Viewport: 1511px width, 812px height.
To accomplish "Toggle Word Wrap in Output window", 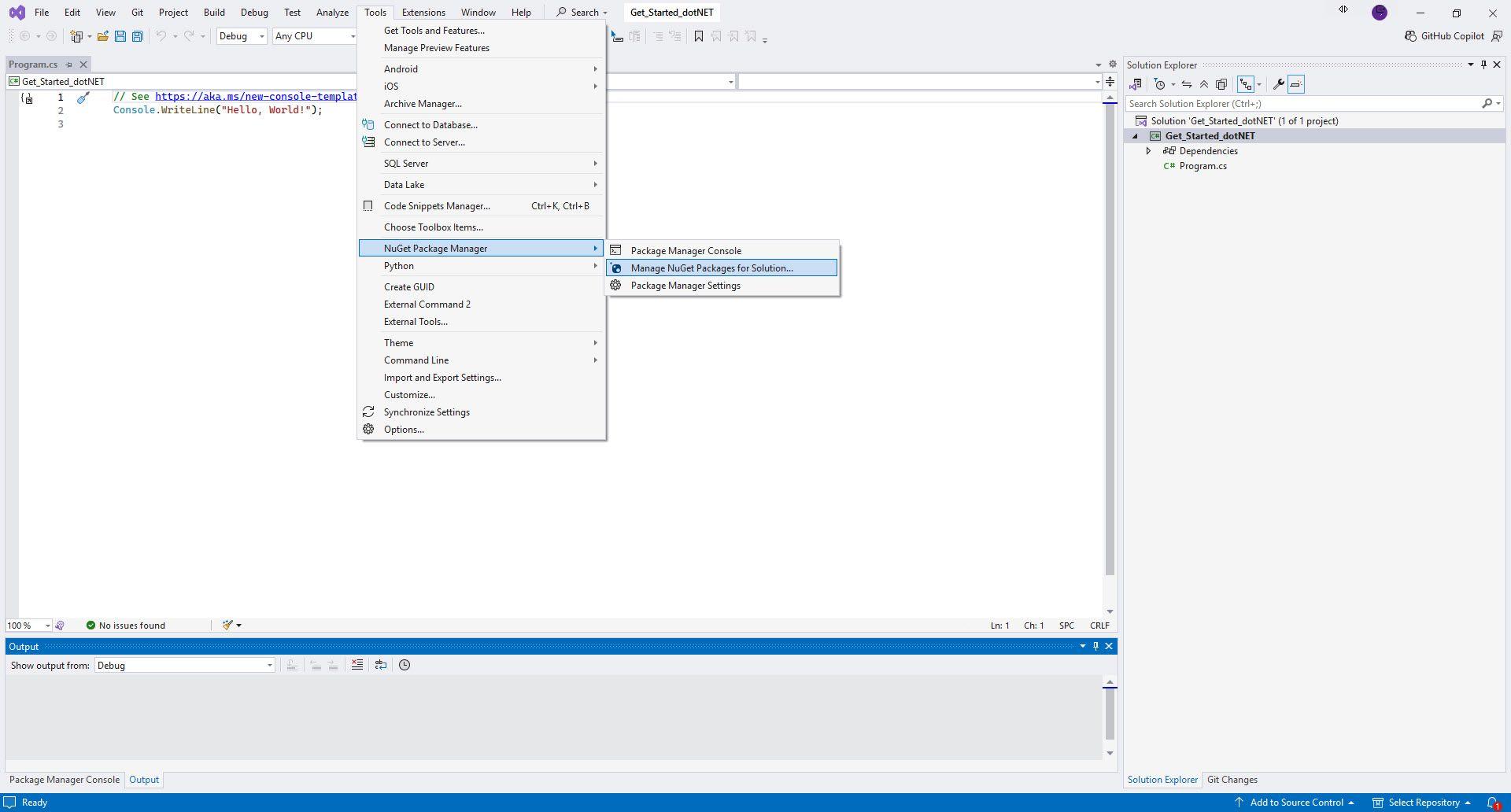I will coord(381,665).
